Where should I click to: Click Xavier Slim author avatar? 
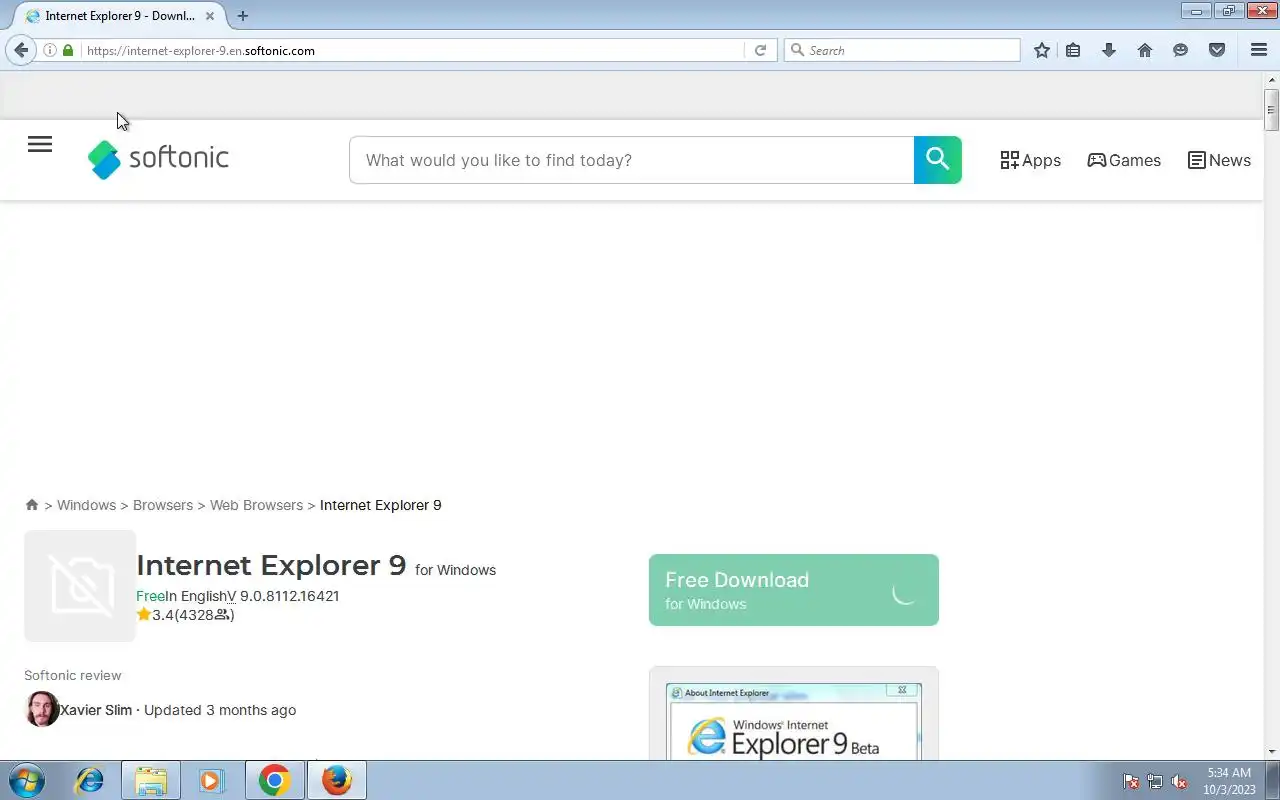click(x=42, y=709)
